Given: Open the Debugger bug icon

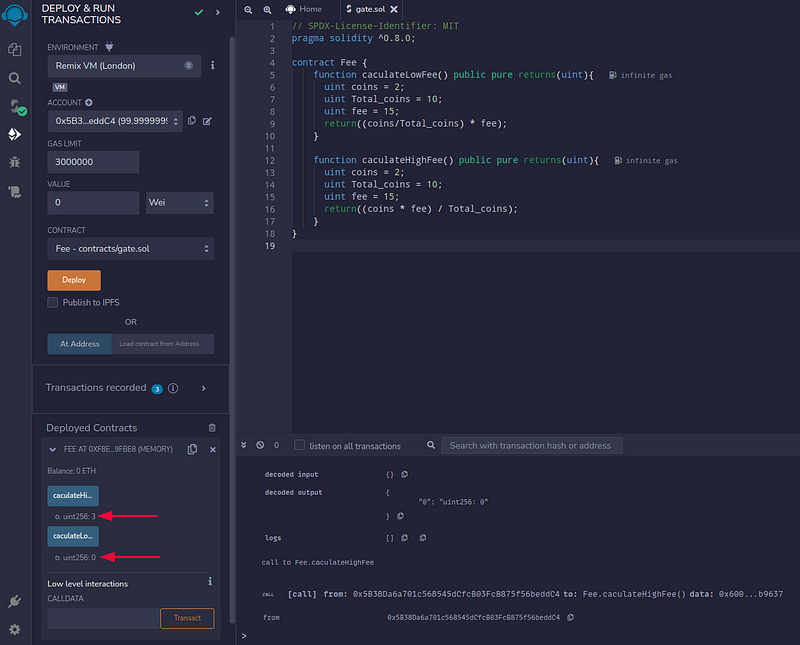Looking at the screenshot, I should 15,161.
